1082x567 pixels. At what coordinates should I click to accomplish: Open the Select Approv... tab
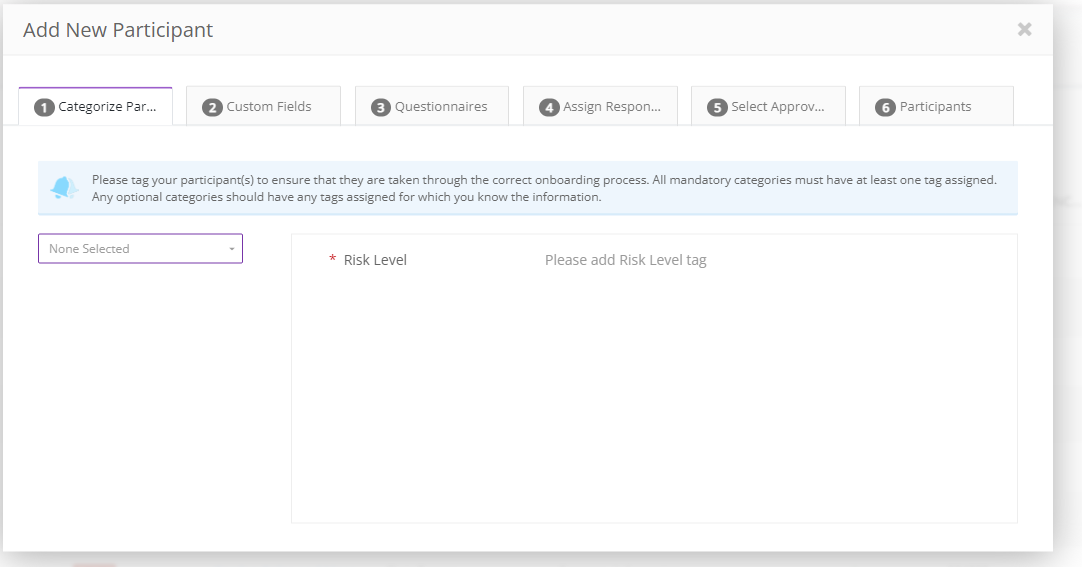[768, 106]
